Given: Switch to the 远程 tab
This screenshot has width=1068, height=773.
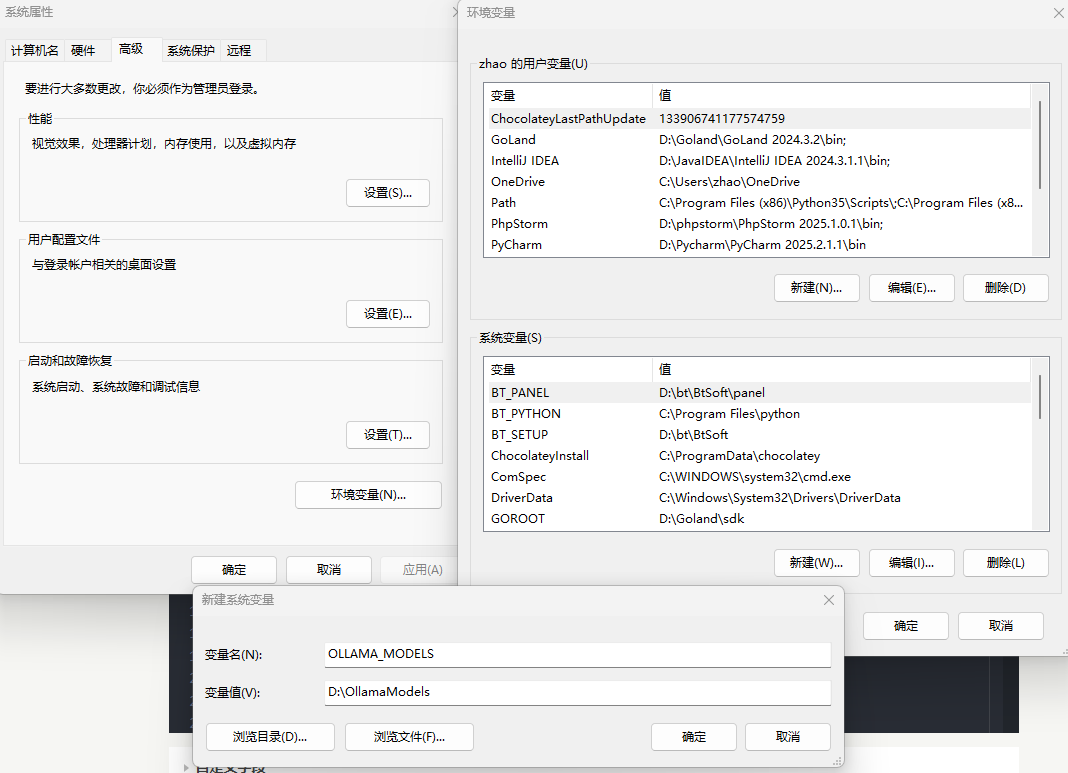Looking at the screenshot, I should click(239, 50).
